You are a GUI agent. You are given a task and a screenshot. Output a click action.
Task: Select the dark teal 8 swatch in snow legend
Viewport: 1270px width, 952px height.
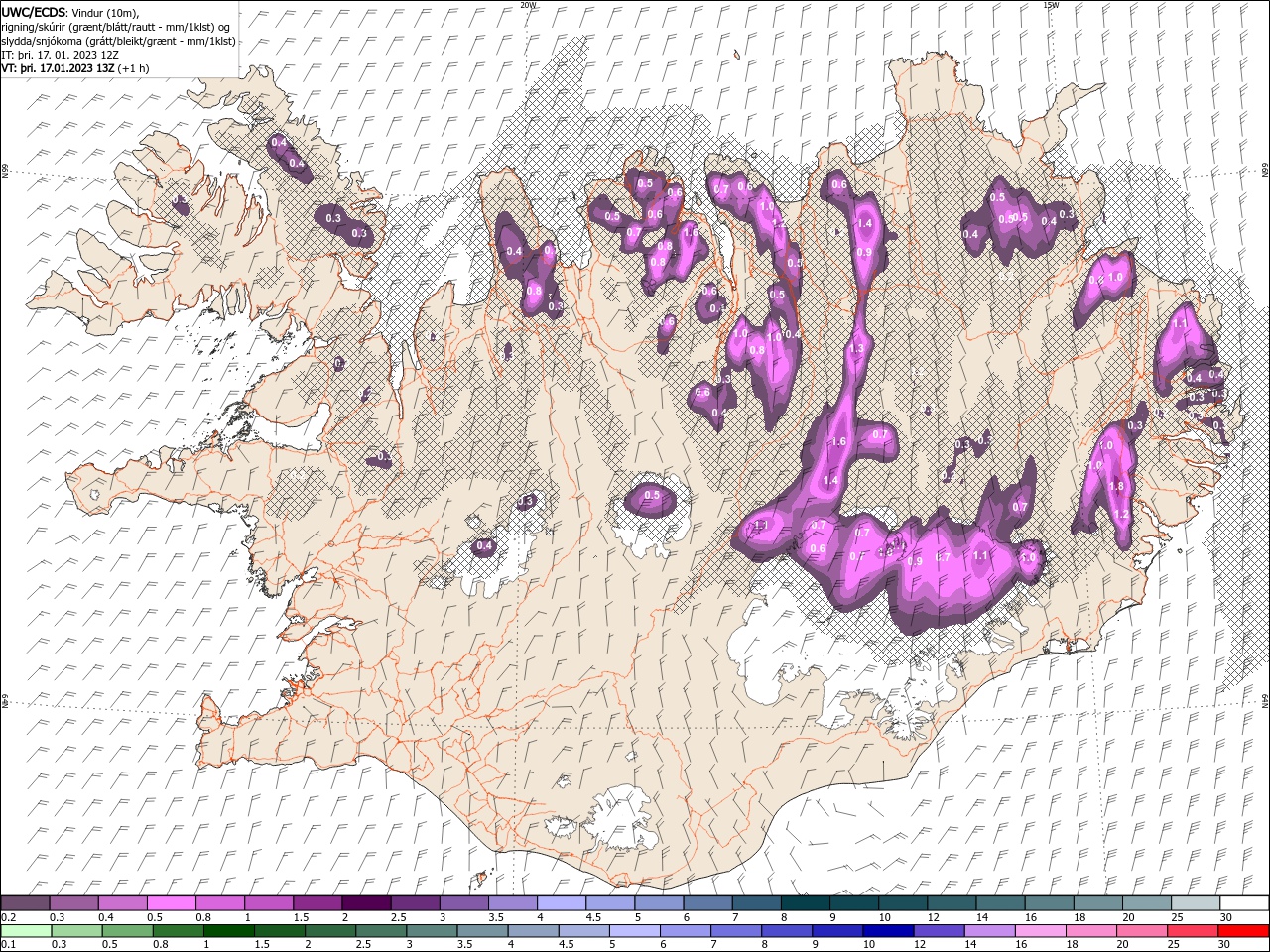[x=805, y=903]
